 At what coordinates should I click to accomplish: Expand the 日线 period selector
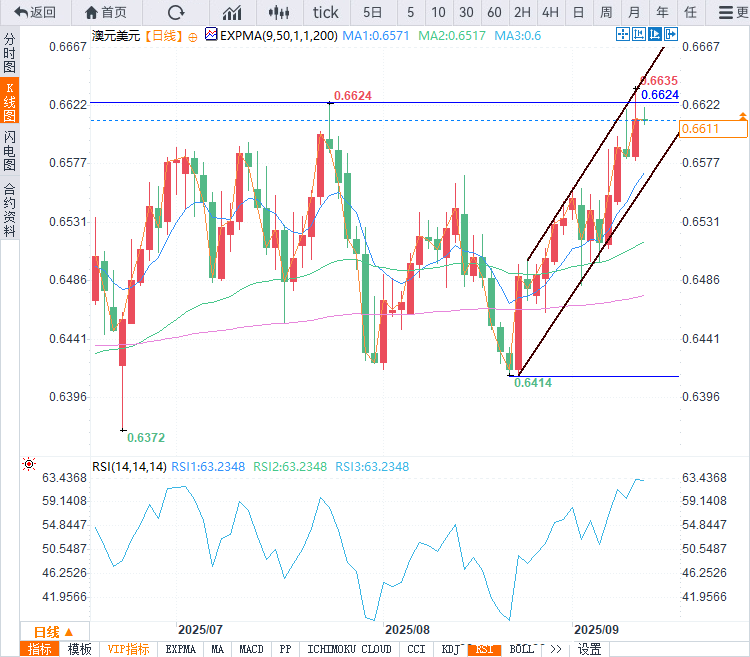[x=54, y=632]
